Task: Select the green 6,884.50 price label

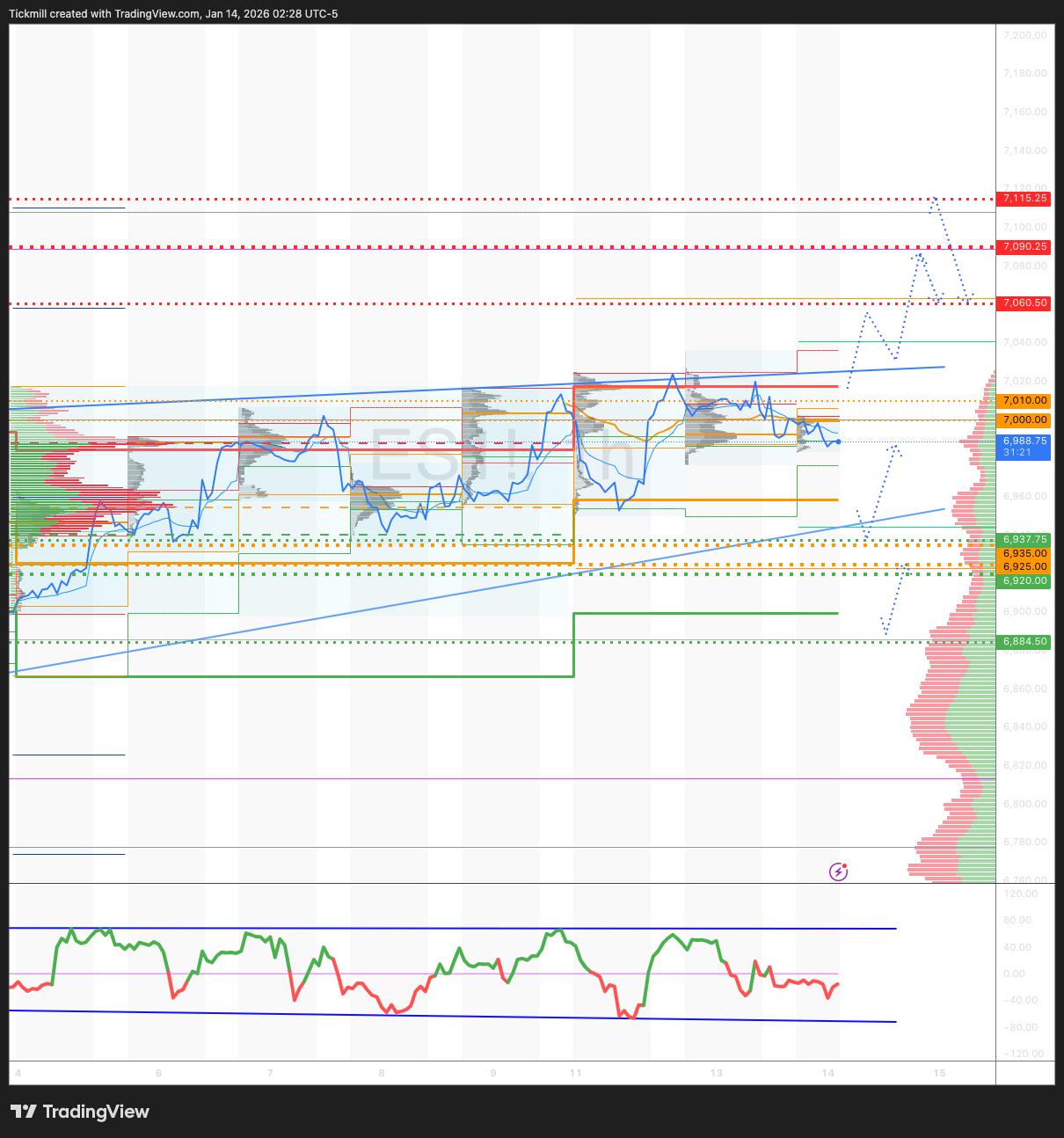Action: 1024,642
